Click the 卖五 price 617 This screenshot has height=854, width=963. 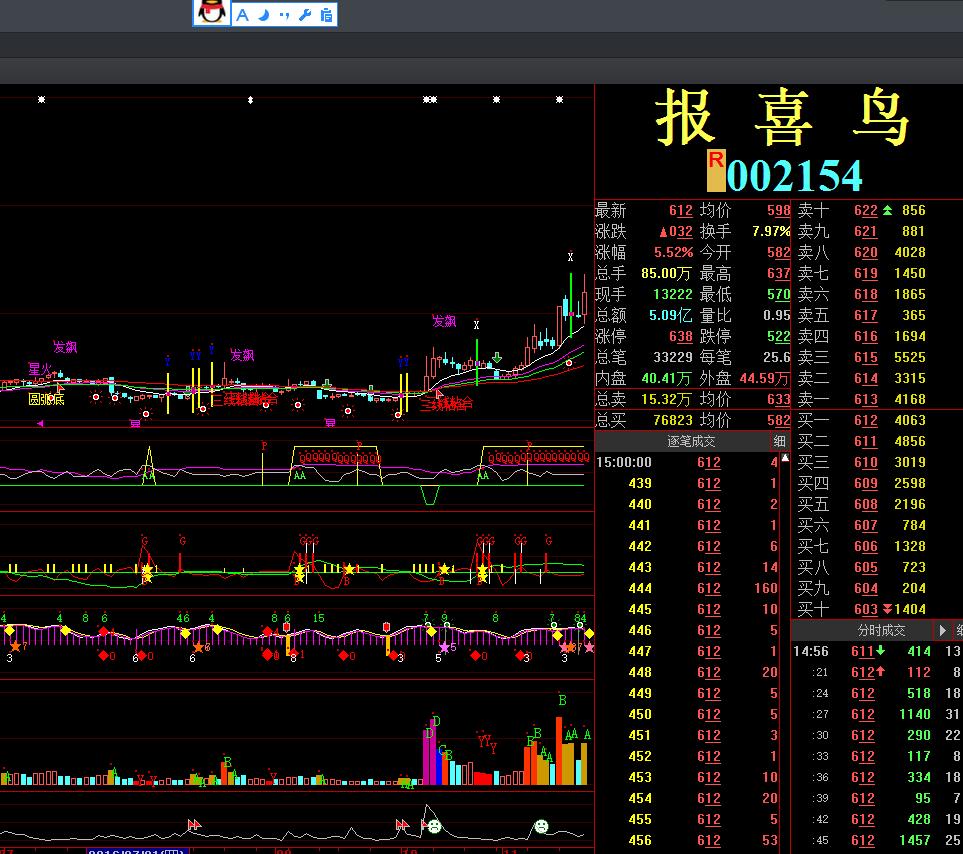865,315
